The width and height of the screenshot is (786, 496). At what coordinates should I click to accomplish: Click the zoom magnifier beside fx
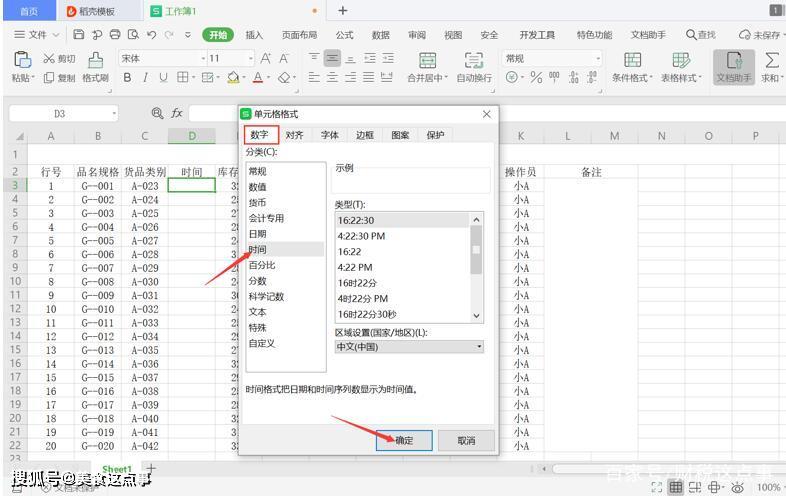157,113
